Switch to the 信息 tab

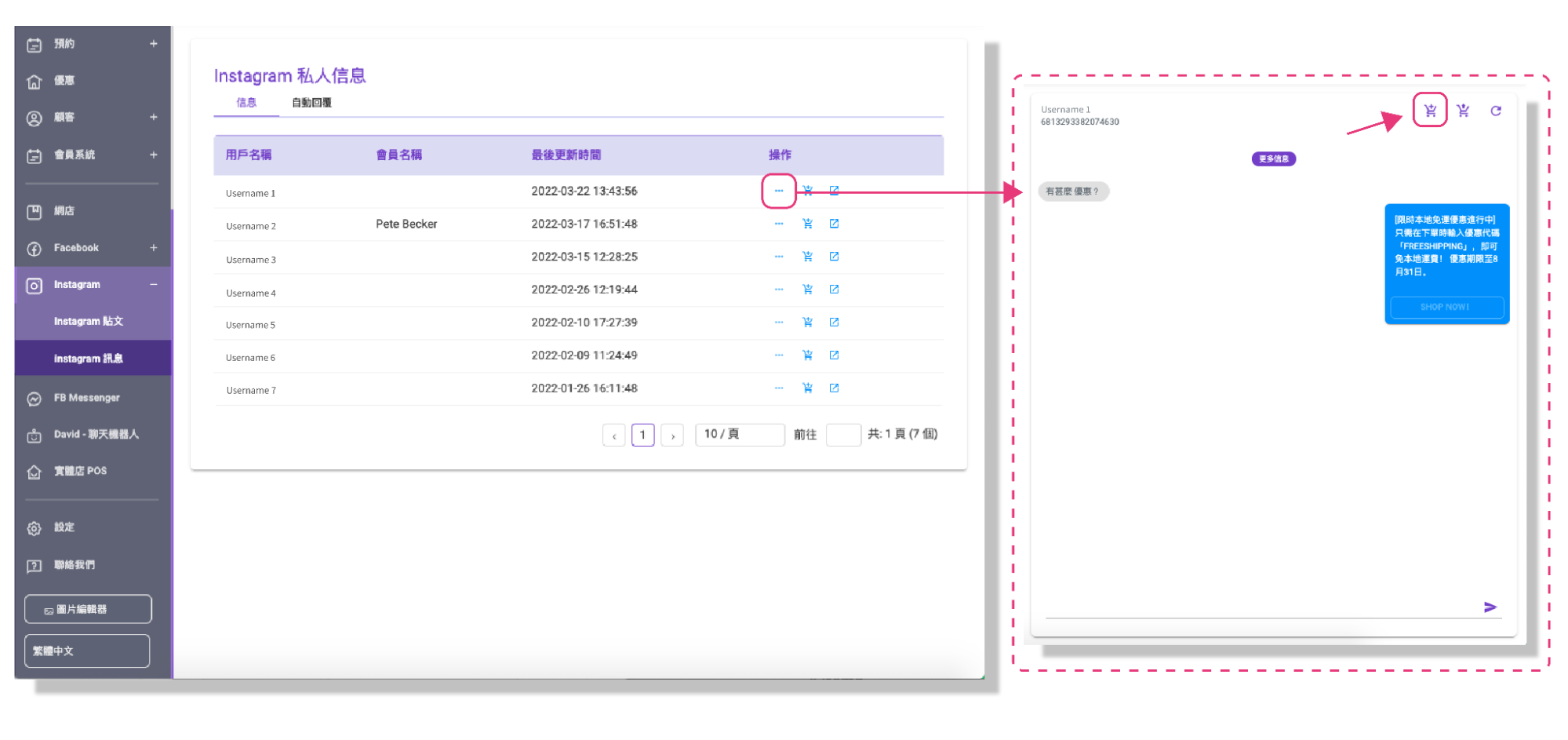point(246,103)
